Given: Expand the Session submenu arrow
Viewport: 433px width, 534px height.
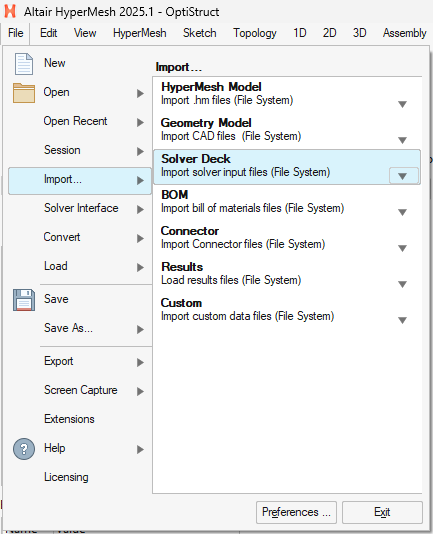Looking at the screenshot, I should (140, 151).
